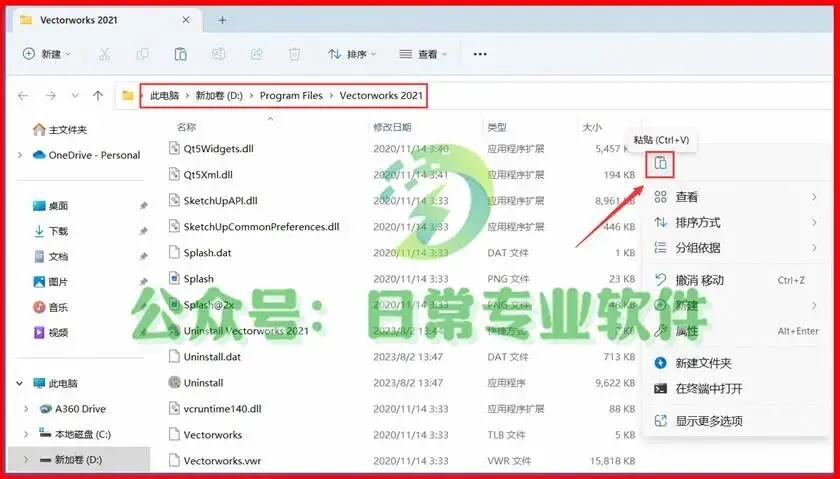Select the Vectorworks 2021 tab

tap(106, 20)
